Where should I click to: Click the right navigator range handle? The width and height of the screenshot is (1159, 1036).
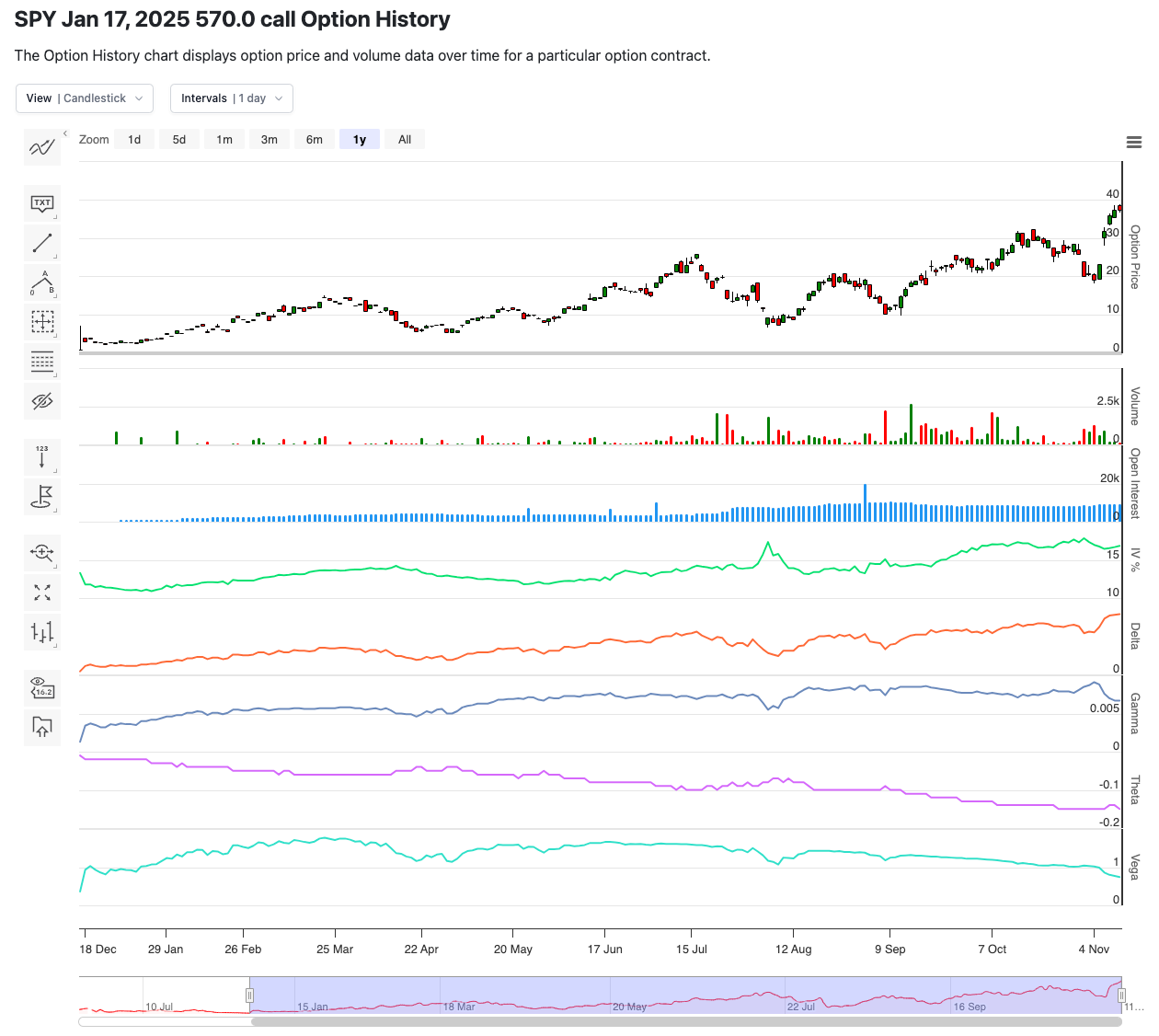(1121, 996)
